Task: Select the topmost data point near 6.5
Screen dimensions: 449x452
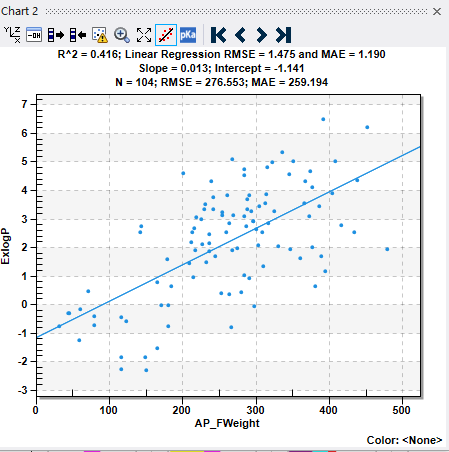Action: point(323,119)
